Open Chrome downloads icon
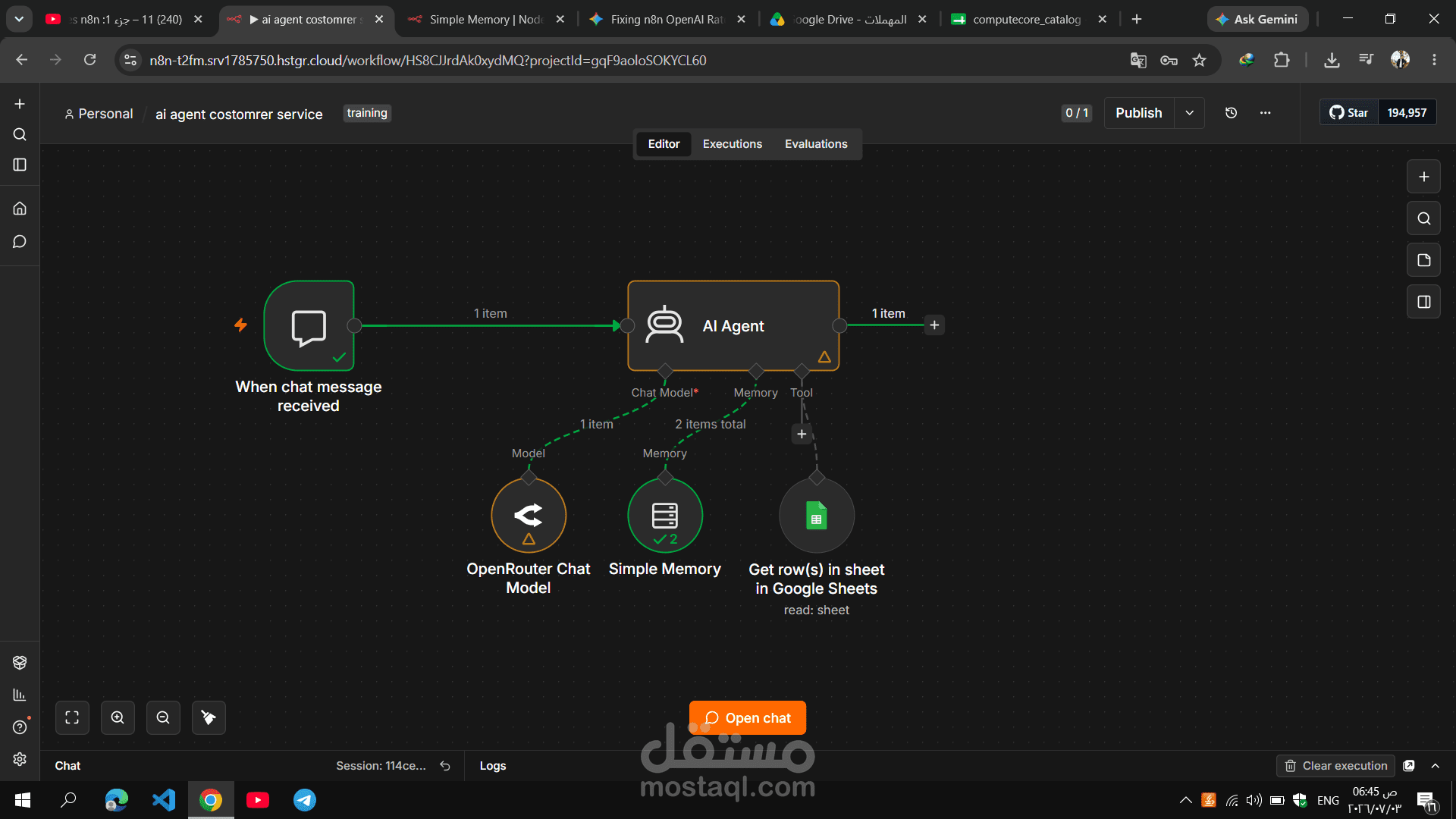This screenshot has height=819, width=1456. (1332, 60)
